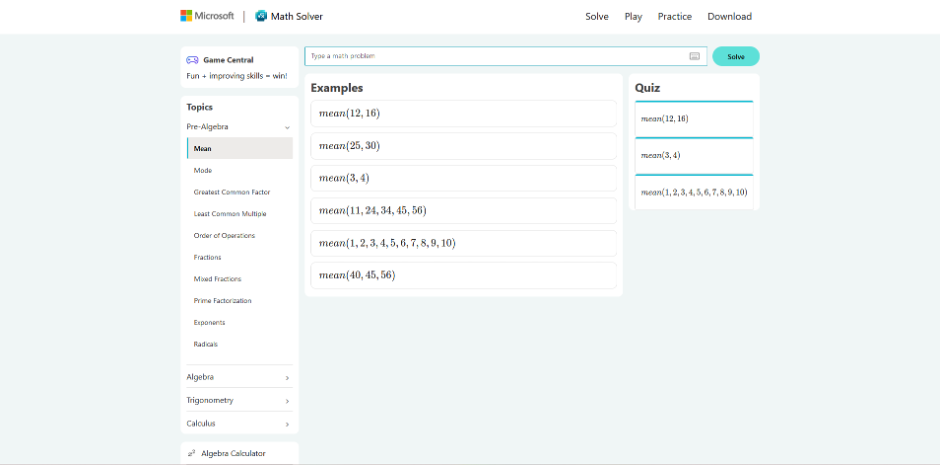Click the Algebra Calculator icon

pyautogui.click(x=191, y=454)
